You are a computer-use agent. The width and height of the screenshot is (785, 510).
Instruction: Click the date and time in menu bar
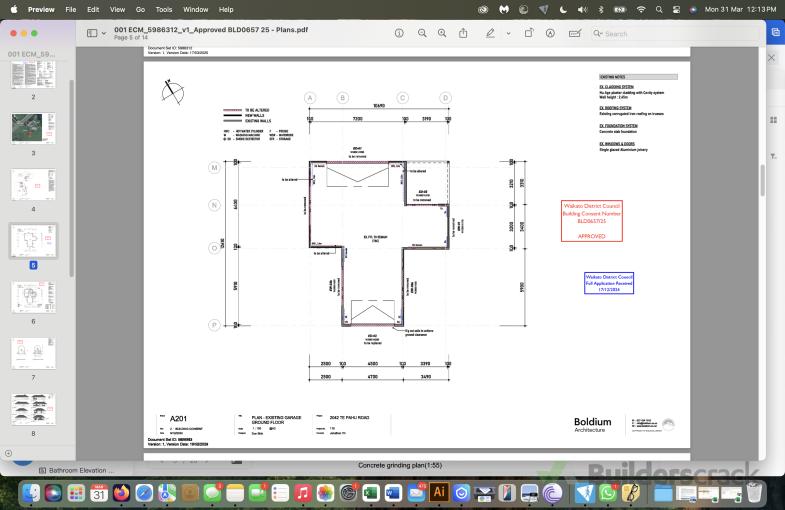tap(741, 9)
